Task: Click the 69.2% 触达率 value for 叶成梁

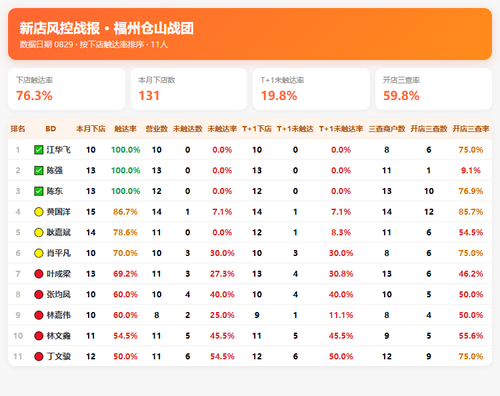Action: (x=125, y=274)
